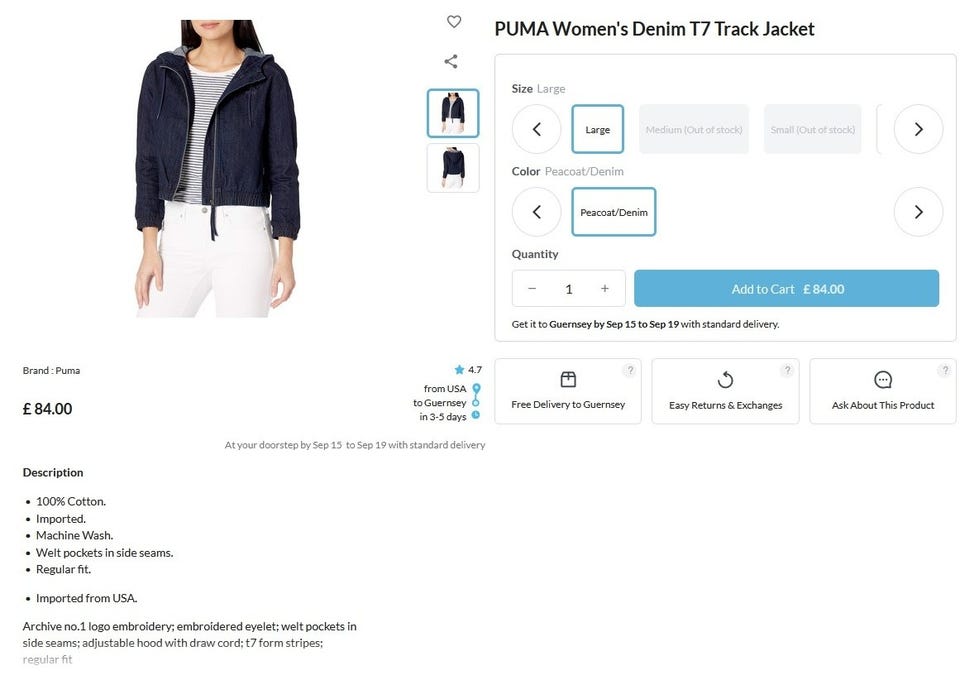
Task: Choose the Peacoat/Denim color option
Action: 613,212
